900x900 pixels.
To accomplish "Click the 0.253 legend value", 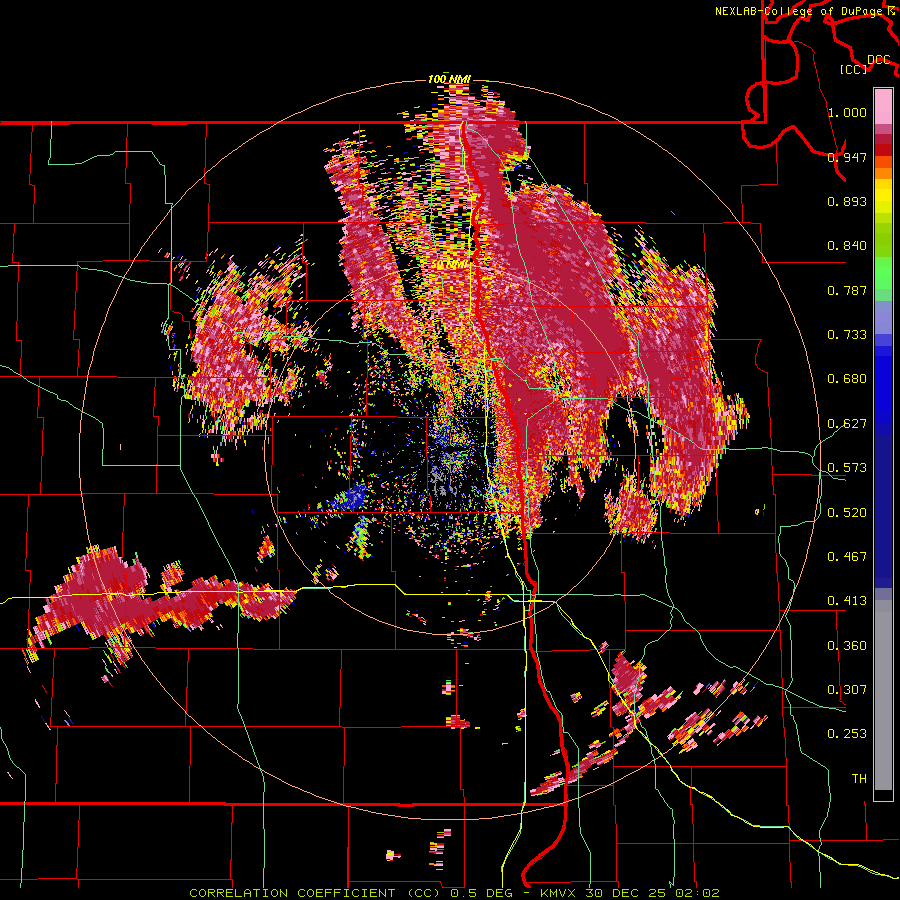I will coord(847,734).
